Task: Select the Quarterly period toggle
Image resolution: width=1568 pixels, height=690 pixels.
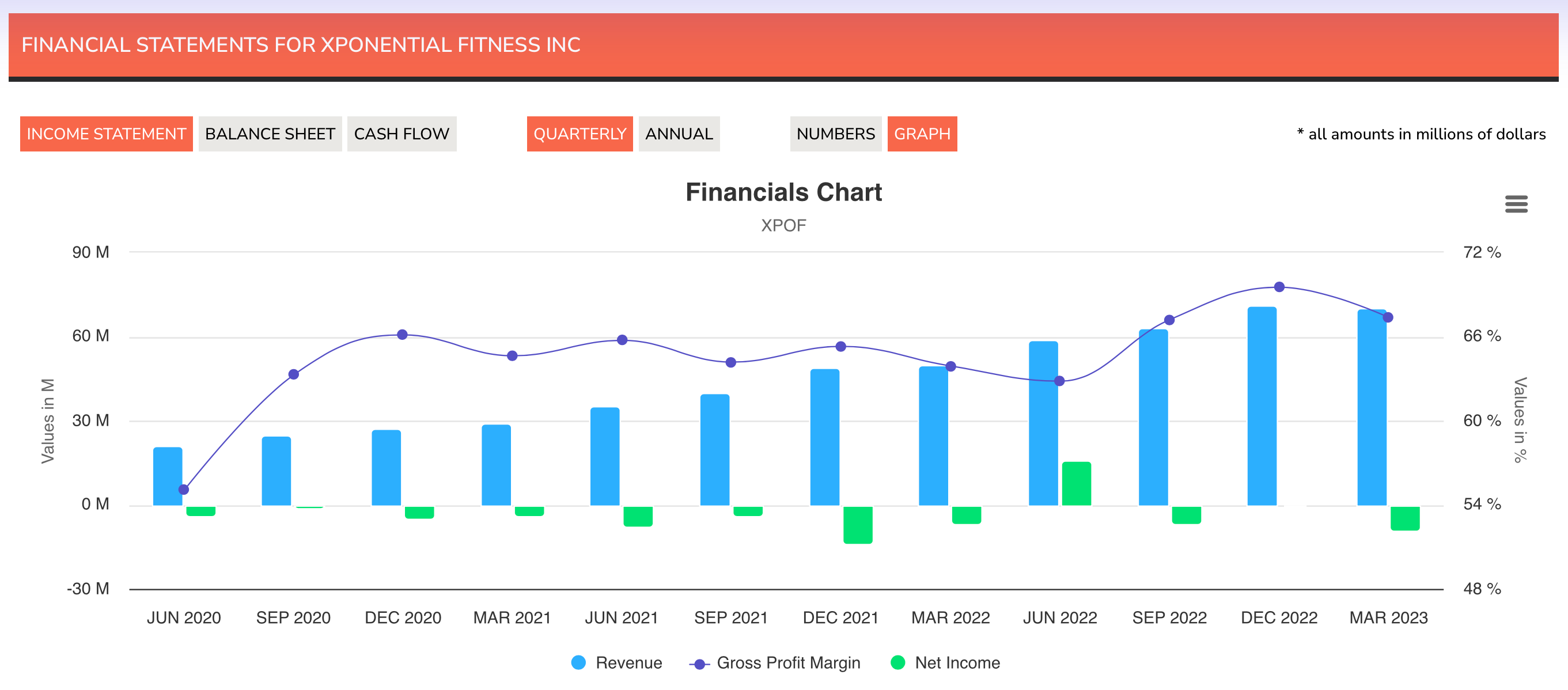Action: (x=580, y=134)
